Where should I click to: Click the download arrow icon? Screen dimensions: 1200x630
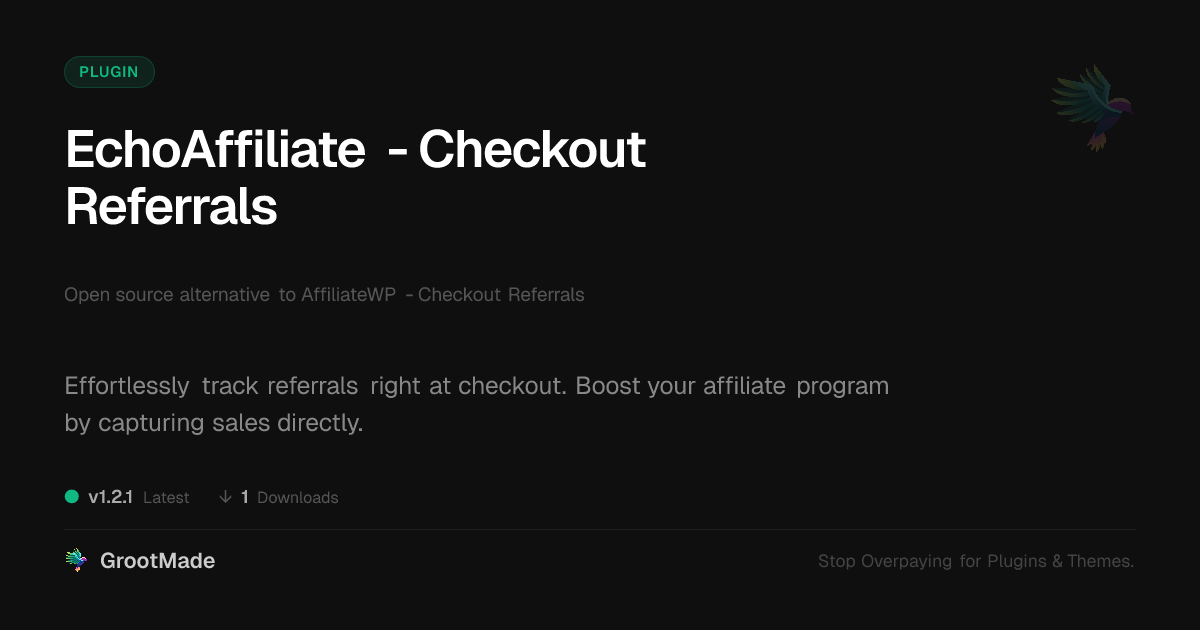point(225,497)
